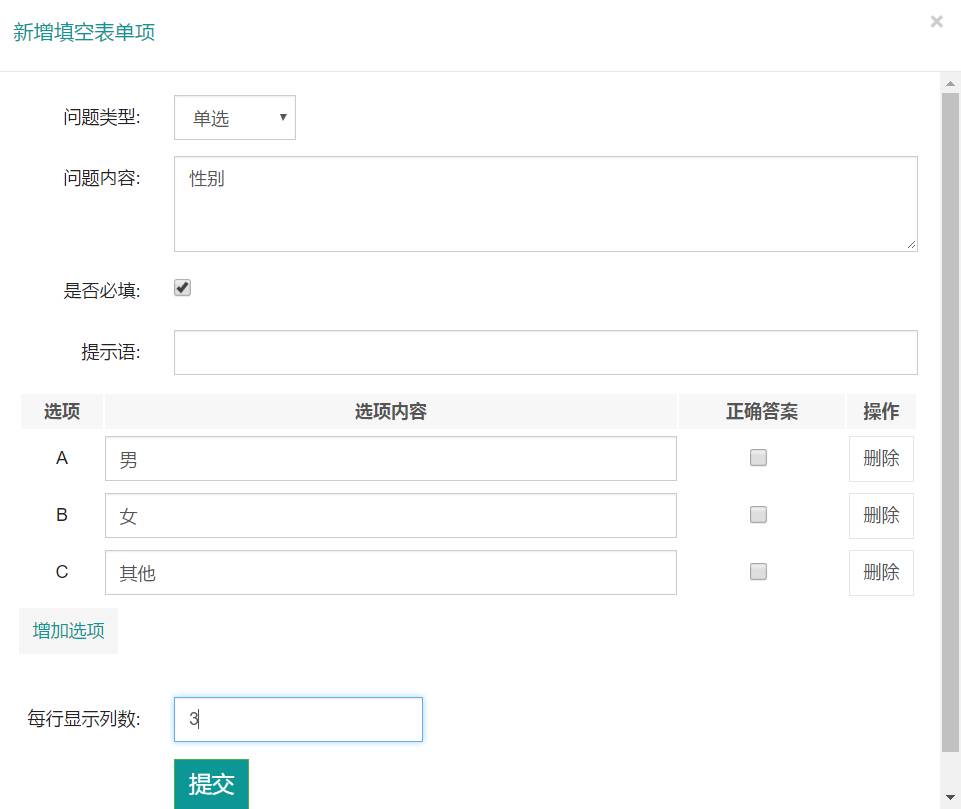The height and width of the screenshot is (809, 961).
Task: Click the 提示语 input field
Action: [545, 352]
